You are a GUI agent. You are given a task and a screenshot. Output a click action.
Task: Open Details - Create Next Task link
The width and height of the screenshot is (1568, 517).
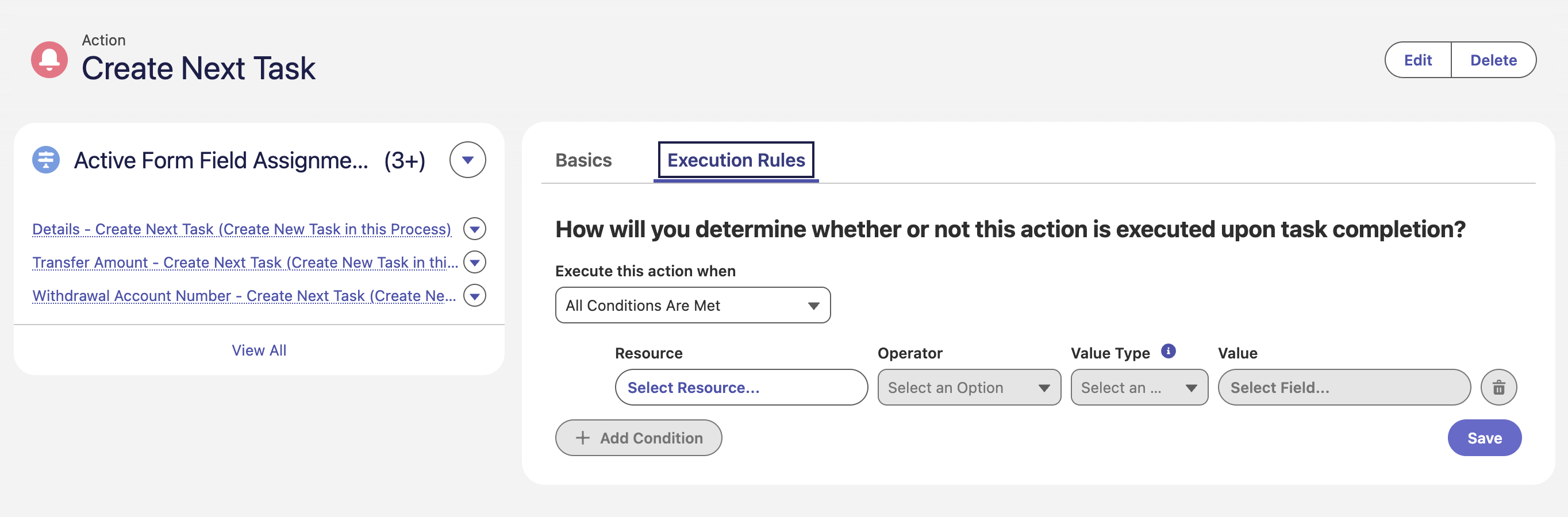coord(241,229)
